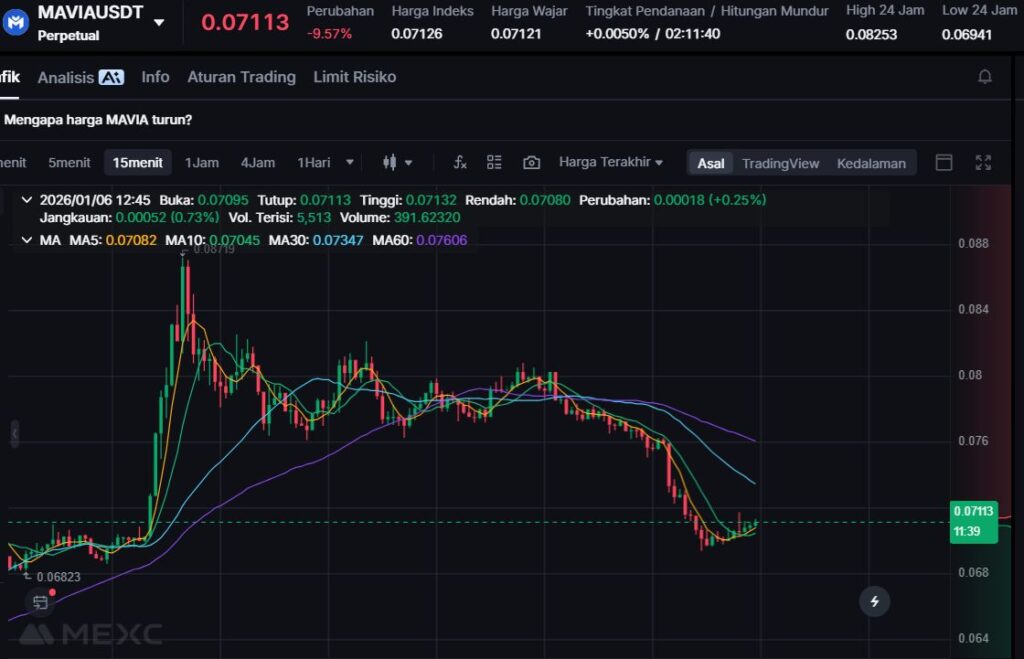Switch to the Limit Risiko tab
The width and height of the screenshot is (1024, 659).
pos(354,77)
